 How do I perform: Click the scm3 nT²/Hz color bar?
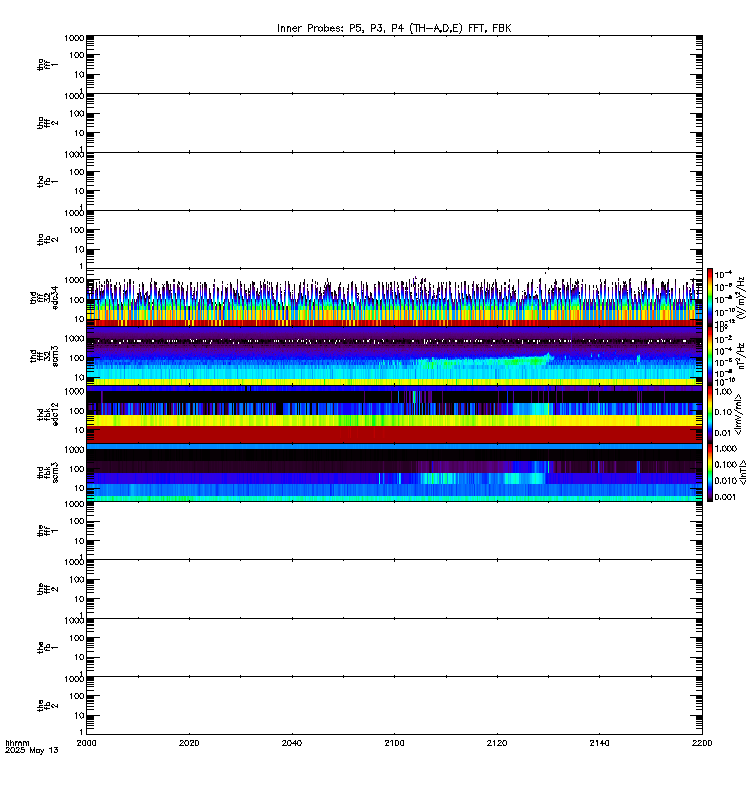coord(710,356)
